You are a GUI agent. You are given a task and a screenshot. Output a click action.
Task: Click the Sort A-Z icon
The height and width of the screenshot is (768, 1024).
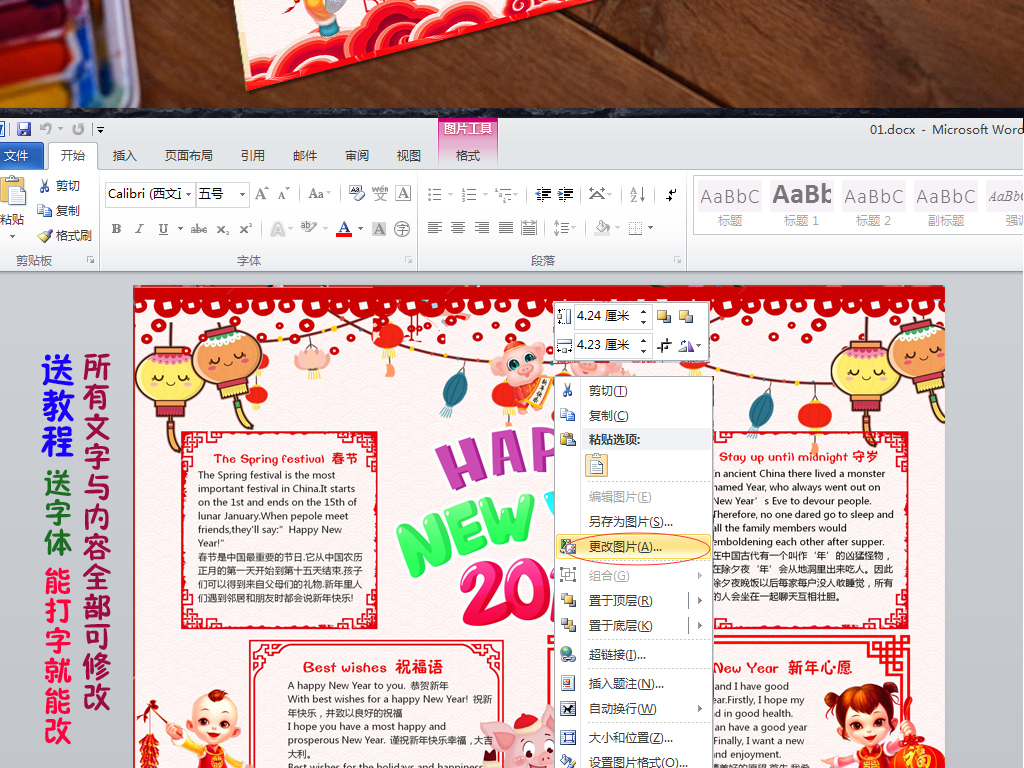(x=638, y=195)
